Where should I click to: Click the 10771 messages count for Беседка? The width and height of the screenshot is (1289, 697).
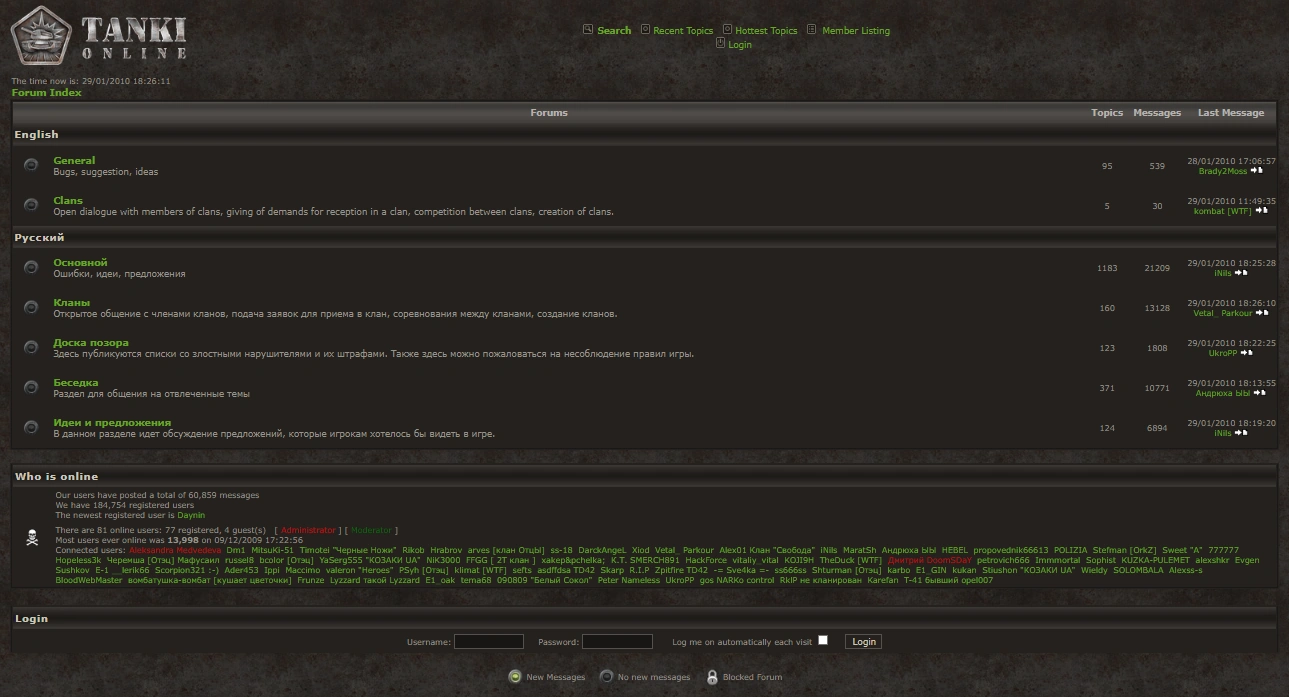[x=1157, y=388]
